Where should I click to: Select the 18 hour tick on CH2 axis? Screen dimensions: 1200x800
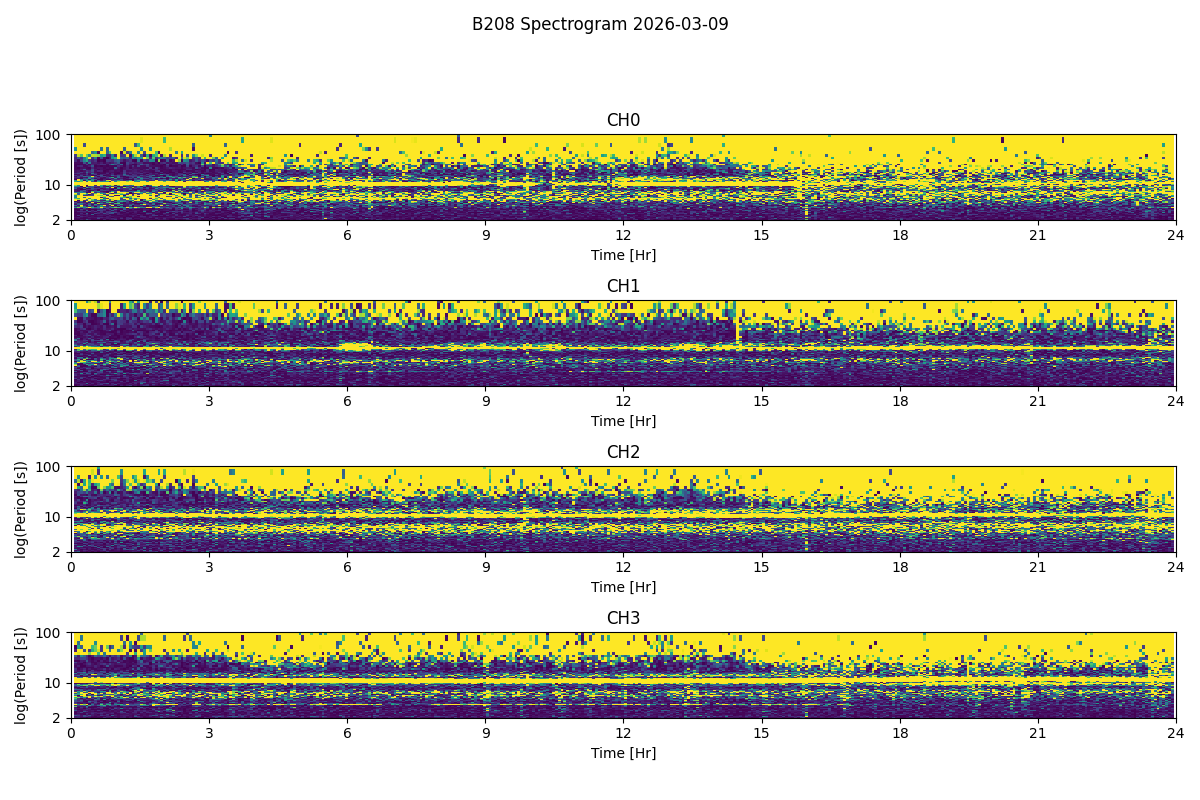(899, 567)
